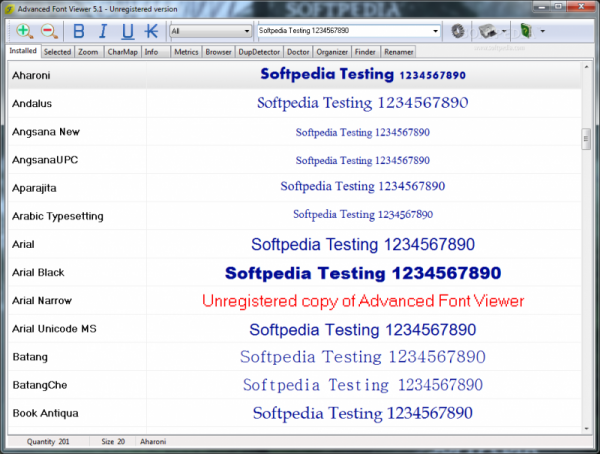Toggle Bold style button
Screen dimensions: 600x454
79,31
